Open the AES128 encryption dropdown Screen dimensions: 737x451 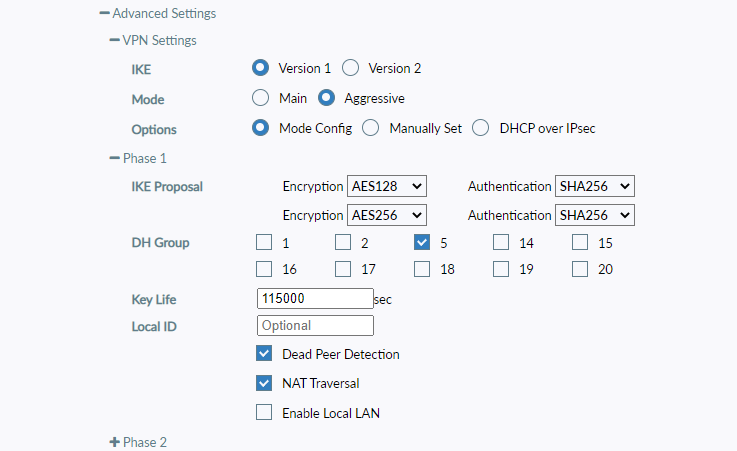point(387,186)
